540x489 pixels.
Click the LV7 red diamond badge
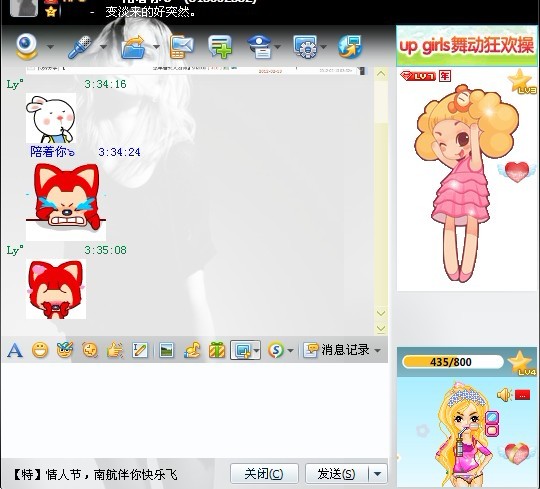(x=418, y=76)
